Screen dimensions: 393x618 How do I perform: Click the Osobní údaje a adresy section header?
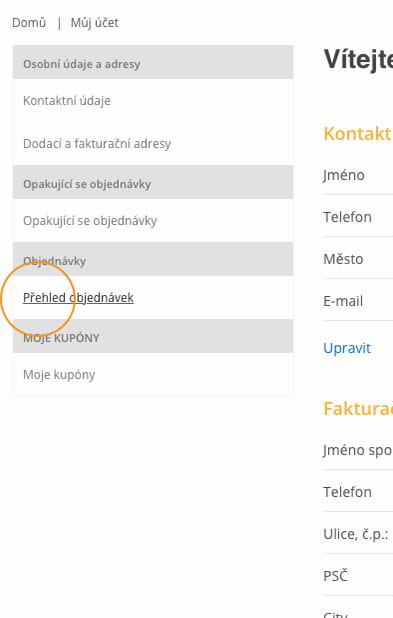(x=153, y=62)
